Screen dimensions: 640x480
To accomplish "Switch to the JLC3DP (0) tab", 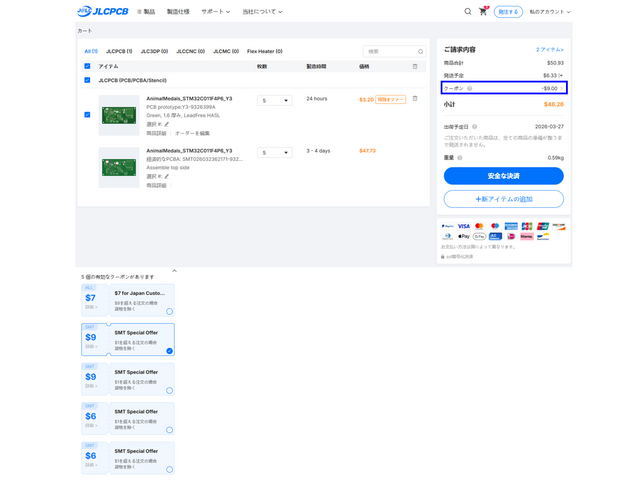I will (x=154, y=51).
